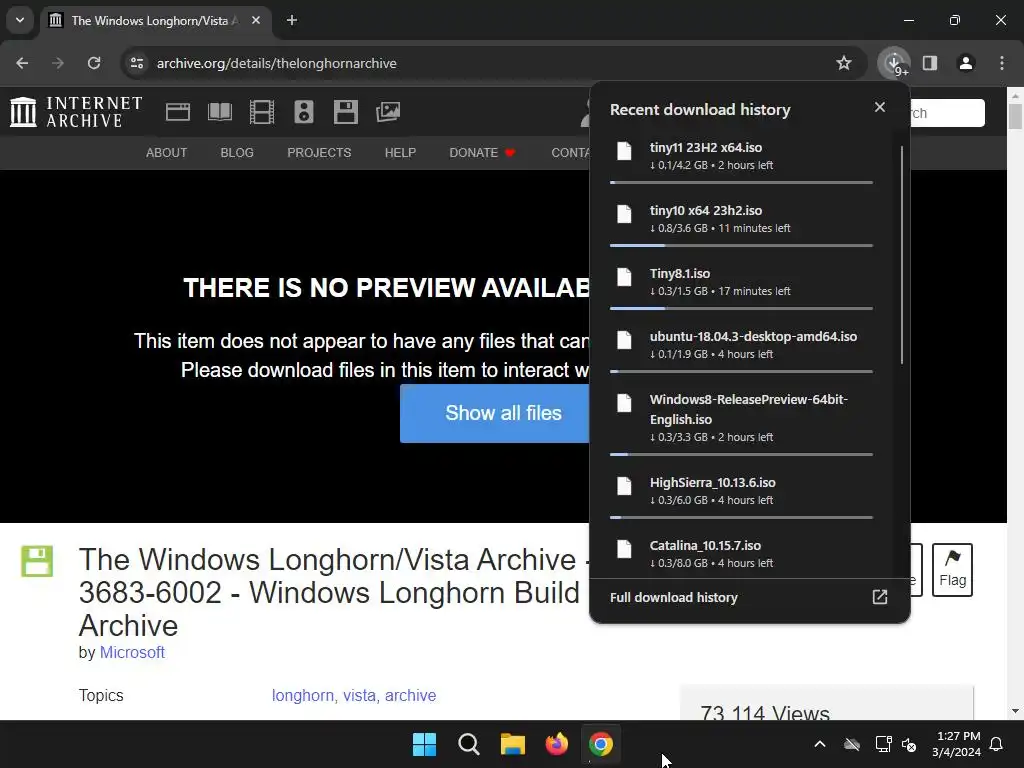Image resolution: width=1024 pixels, height=768 pixels.
Task: Open the Texts book icon
Action: tap(219, 112)
